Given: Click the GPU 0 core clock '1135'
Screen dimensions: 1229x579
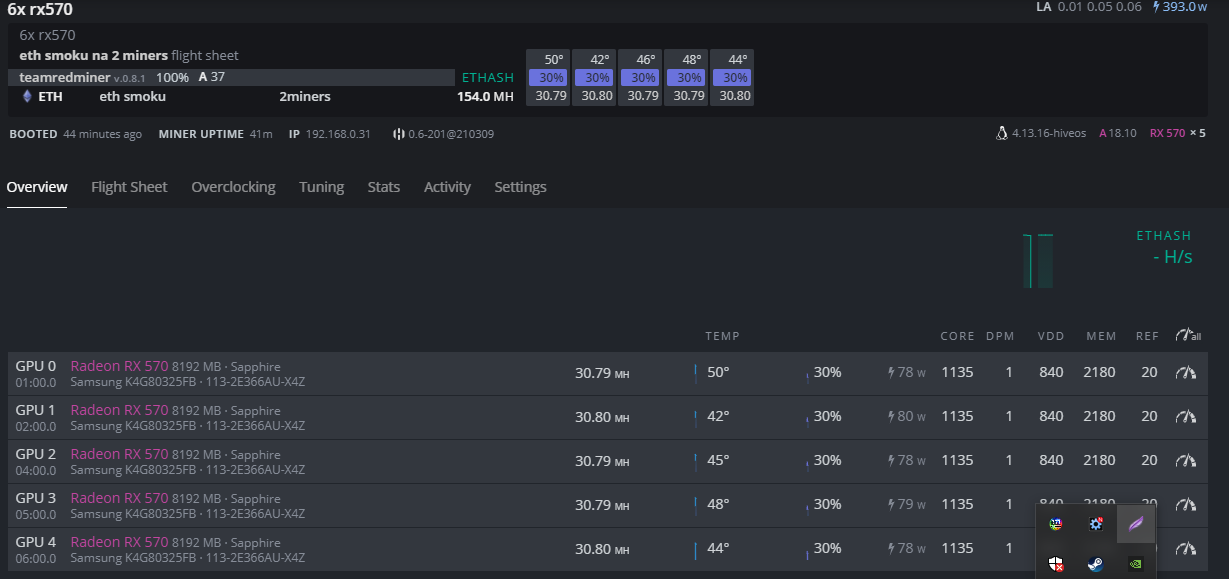Looking at the screenshot, I should click(x=957, y=373).
